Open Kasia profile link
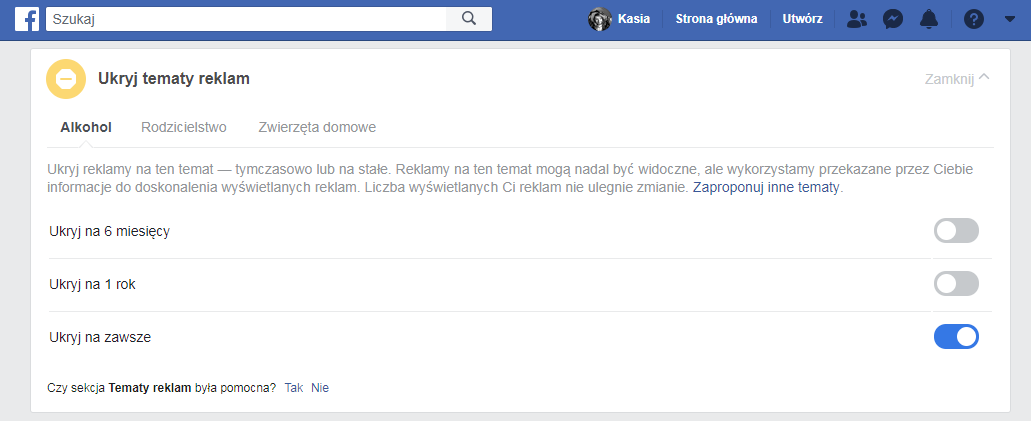 click(634, 19)
